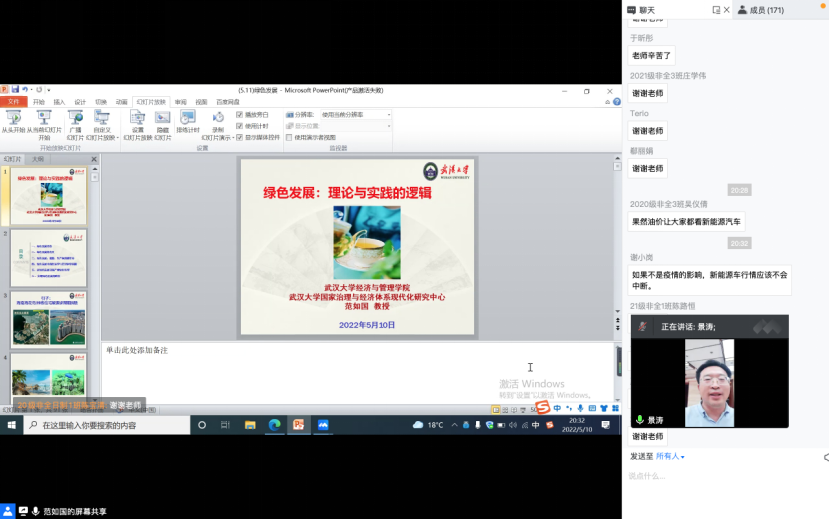Click Save icon in quick access toolbar
The height and width of the screenshot is (519, 830).
pos(15,91)
